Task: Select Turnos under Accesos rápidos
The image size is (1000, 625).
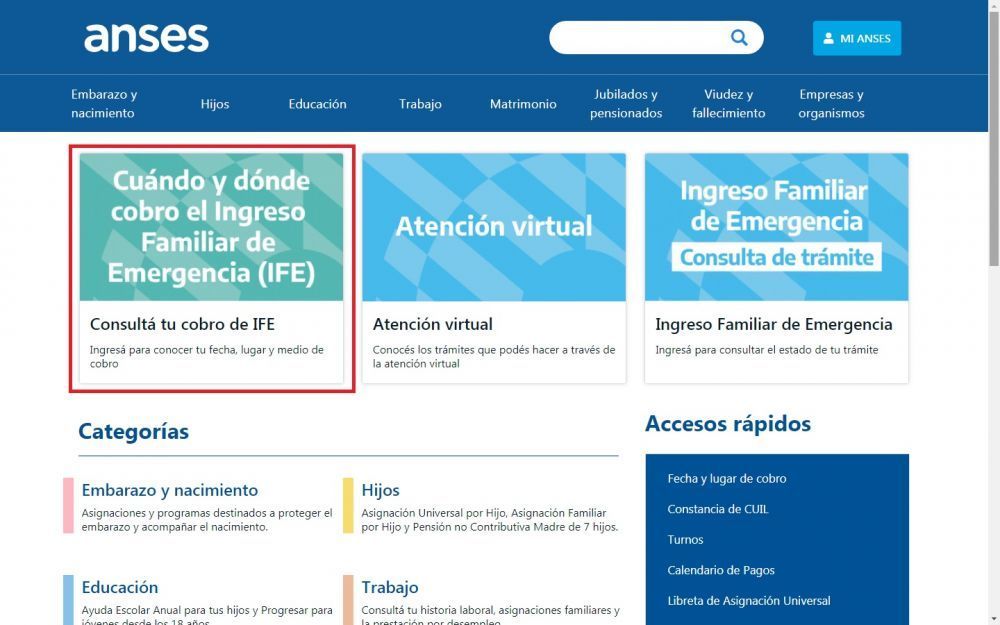Action: click(x=685, y=539)
